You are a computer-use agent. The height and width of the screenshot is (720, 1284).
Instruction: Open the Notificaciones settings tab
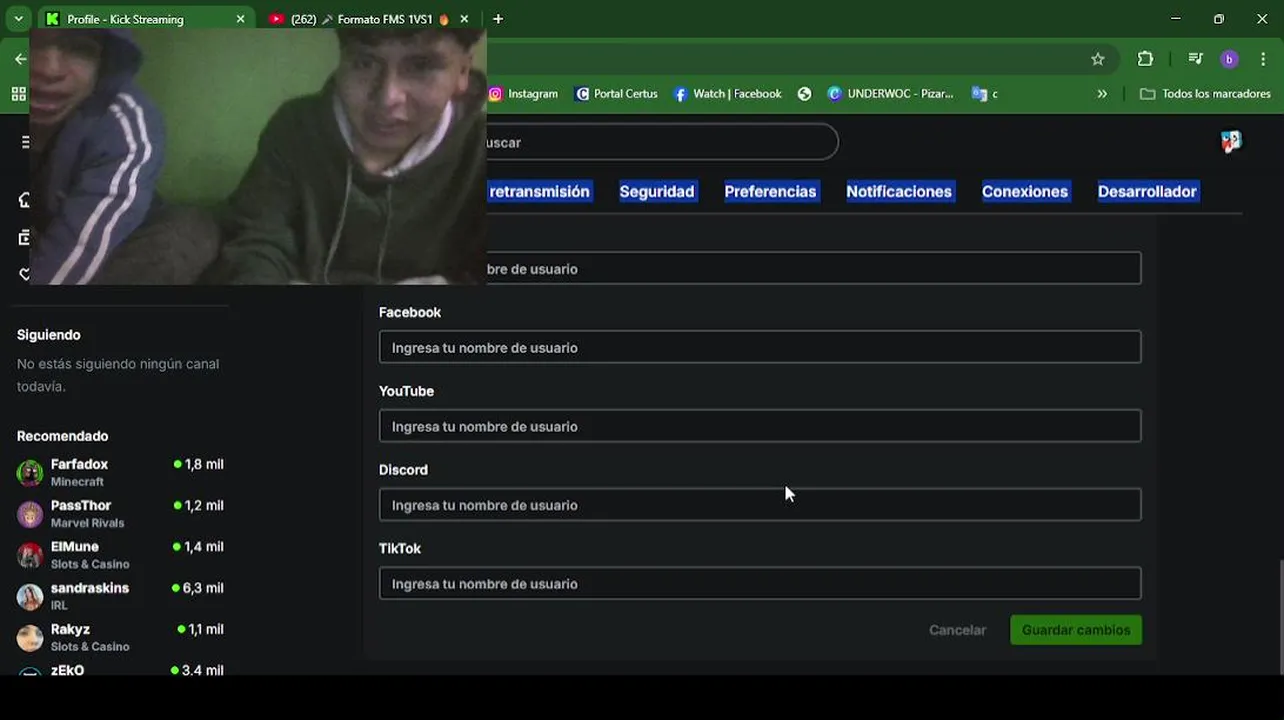pos(899,191)
